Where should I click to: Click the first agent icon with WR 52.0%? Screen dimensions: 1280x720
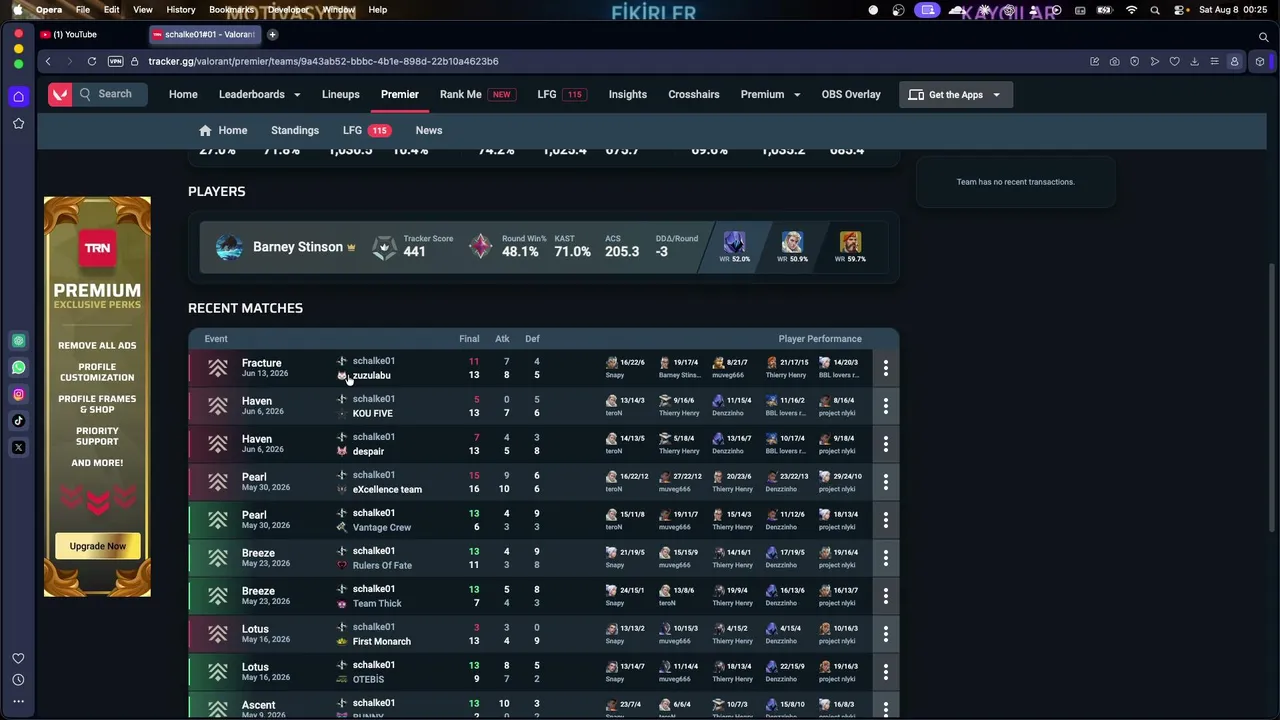(735, 243)
